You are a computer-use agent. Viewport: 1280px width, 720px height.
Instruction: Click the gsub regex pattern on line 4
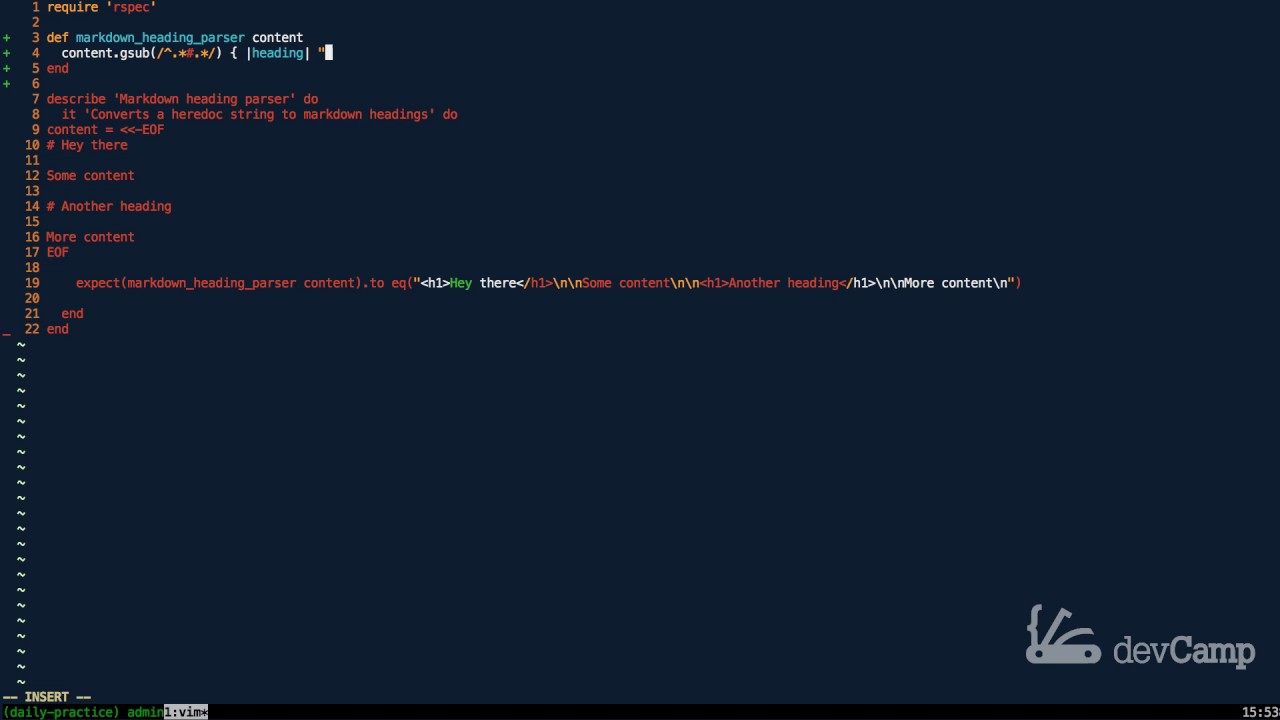coord(186,53)
